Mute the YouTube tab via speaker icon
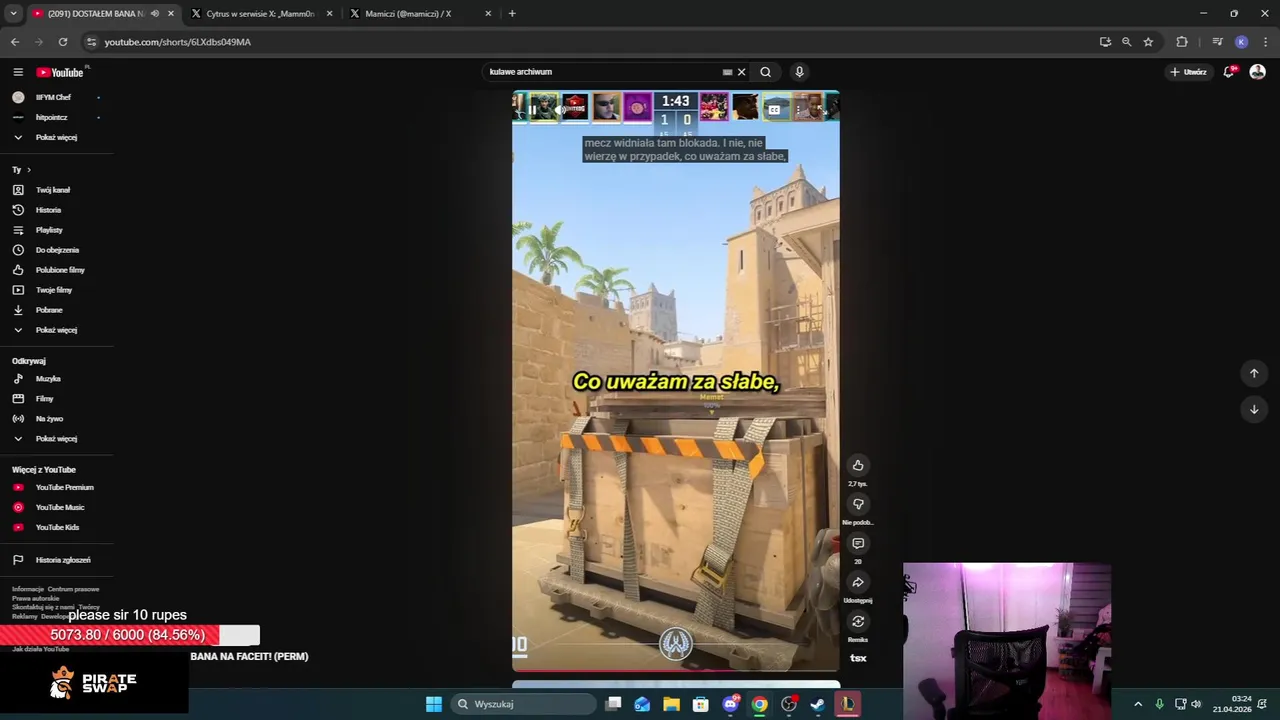Image resolution: width=1280 pixels, height=720 pixels. (x=154, y=14)
